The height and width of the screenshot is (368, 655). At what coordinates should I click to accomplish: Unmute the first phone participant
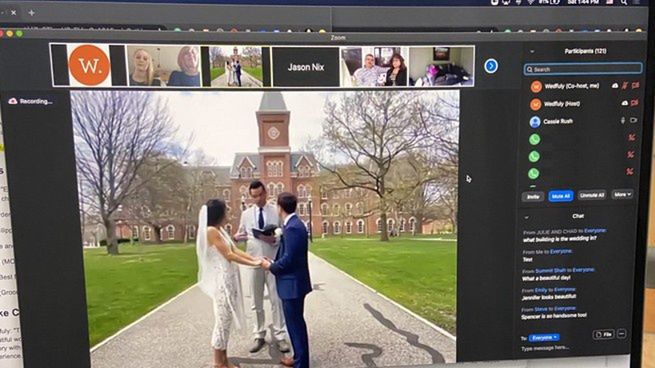632,137
